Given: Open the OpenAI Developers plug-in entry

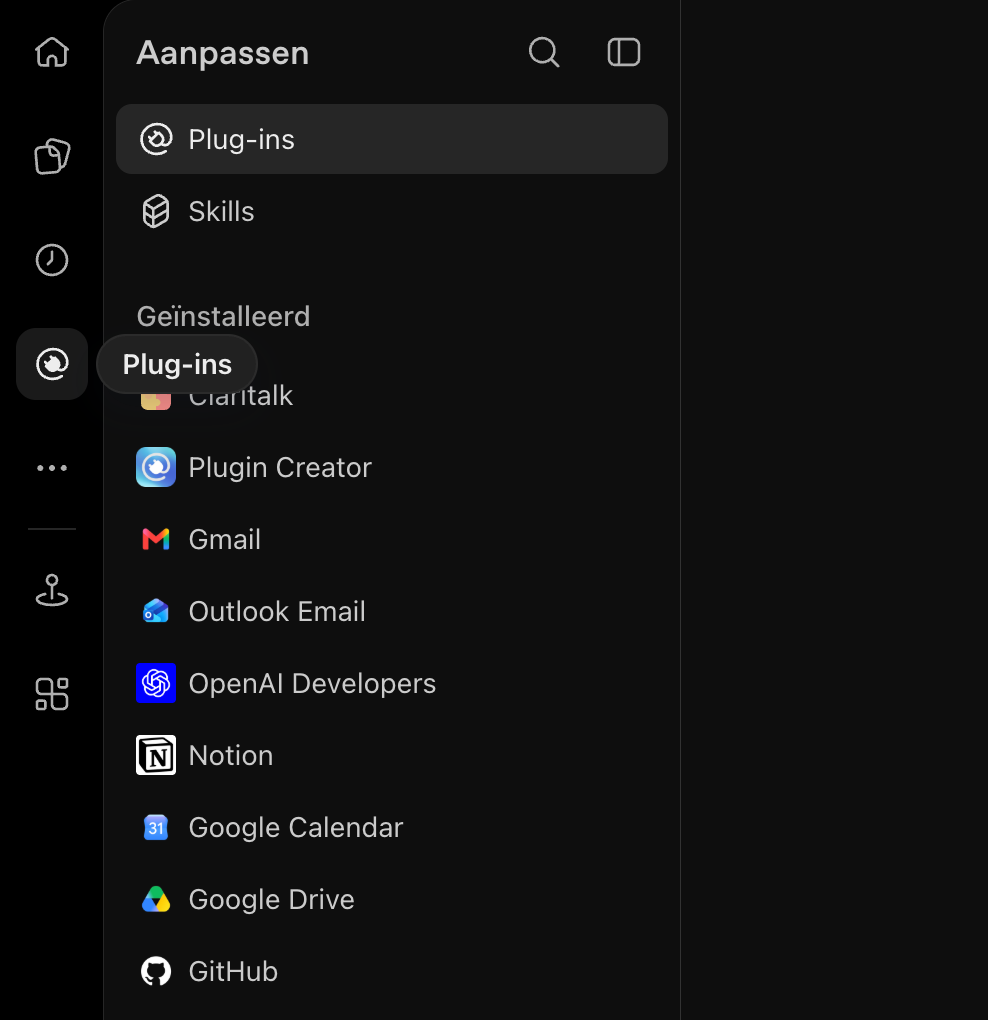Looking at the screenshot, I should pyautogui.click(x=392, y=683).
